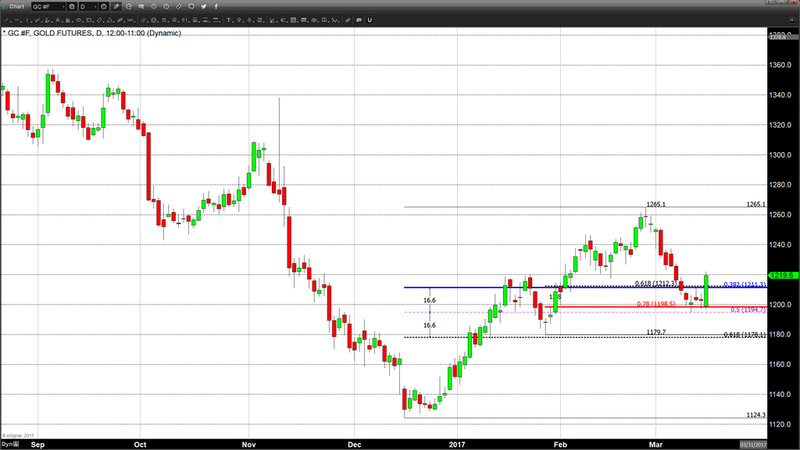
Task: Select the text annotation tool
Action: pos(229,20)
